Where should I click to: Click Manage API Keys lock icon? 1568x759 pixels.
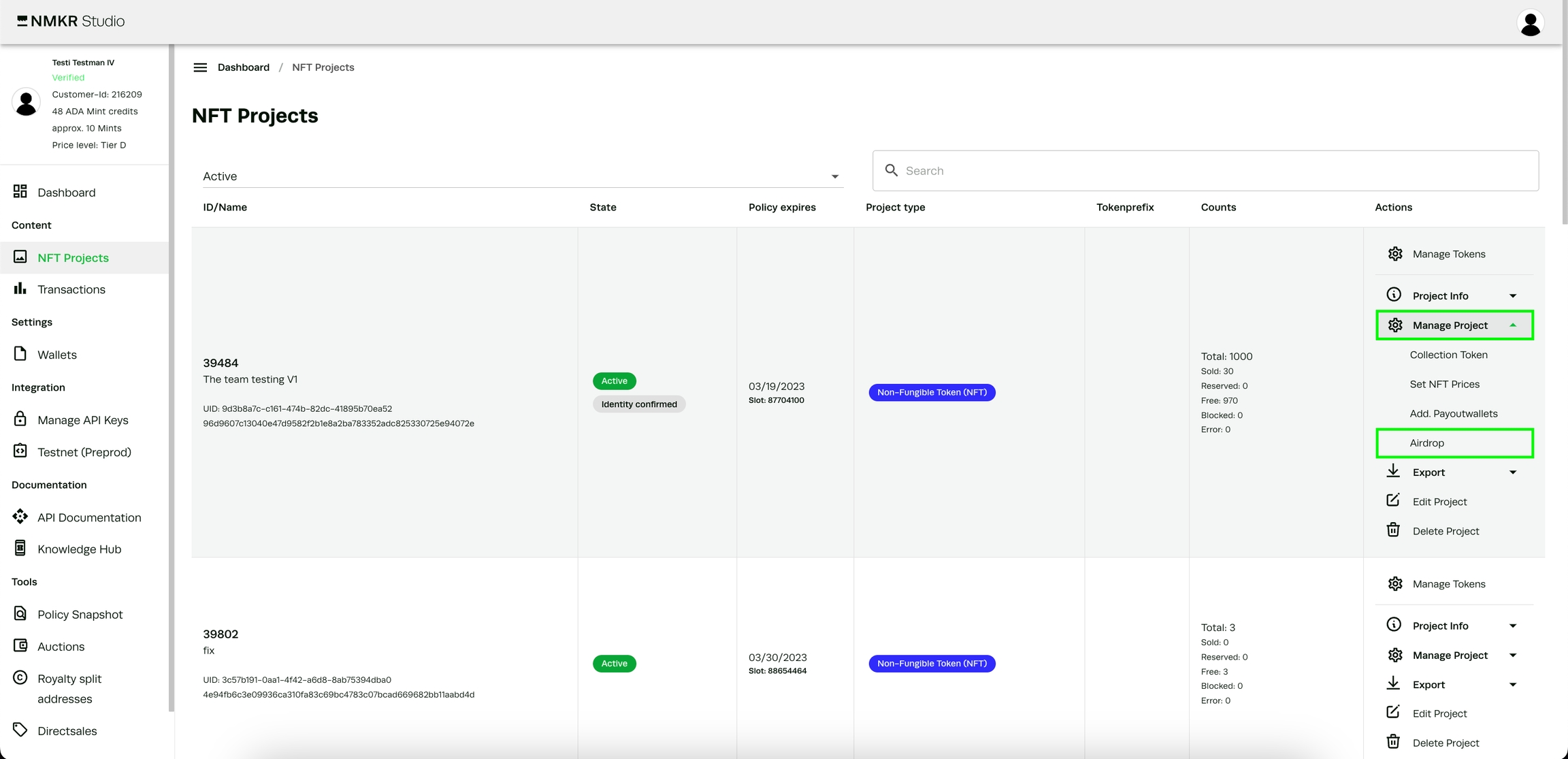(x=20, y=419)
